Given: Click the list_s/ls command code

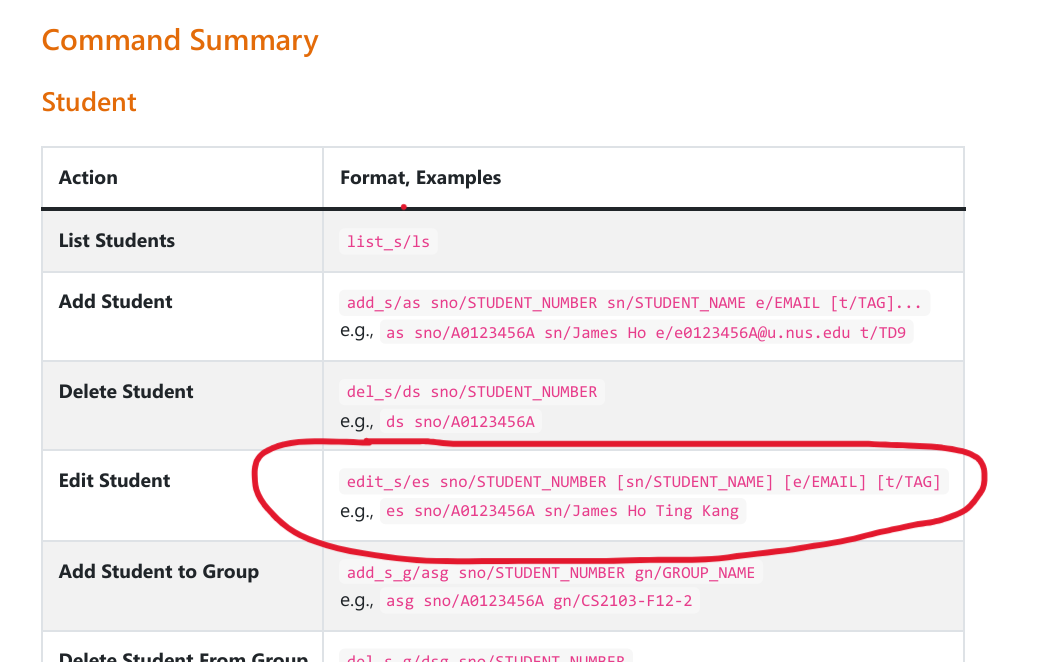Looking at the screenshot, I should [x=388, y=241].
